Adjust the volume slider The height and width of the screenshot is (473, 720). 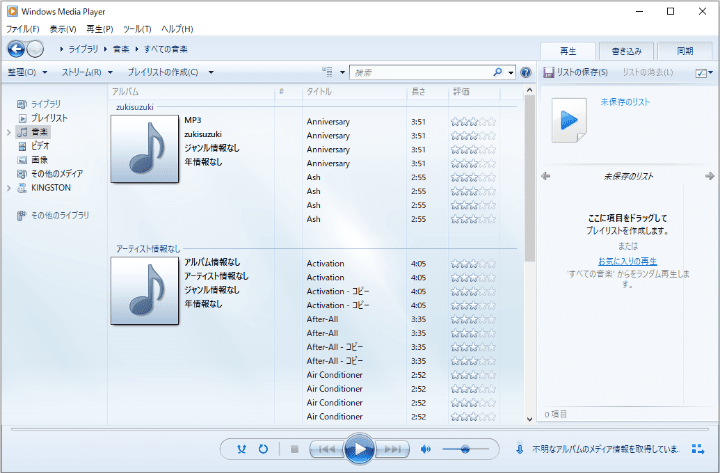pos(465,449)
